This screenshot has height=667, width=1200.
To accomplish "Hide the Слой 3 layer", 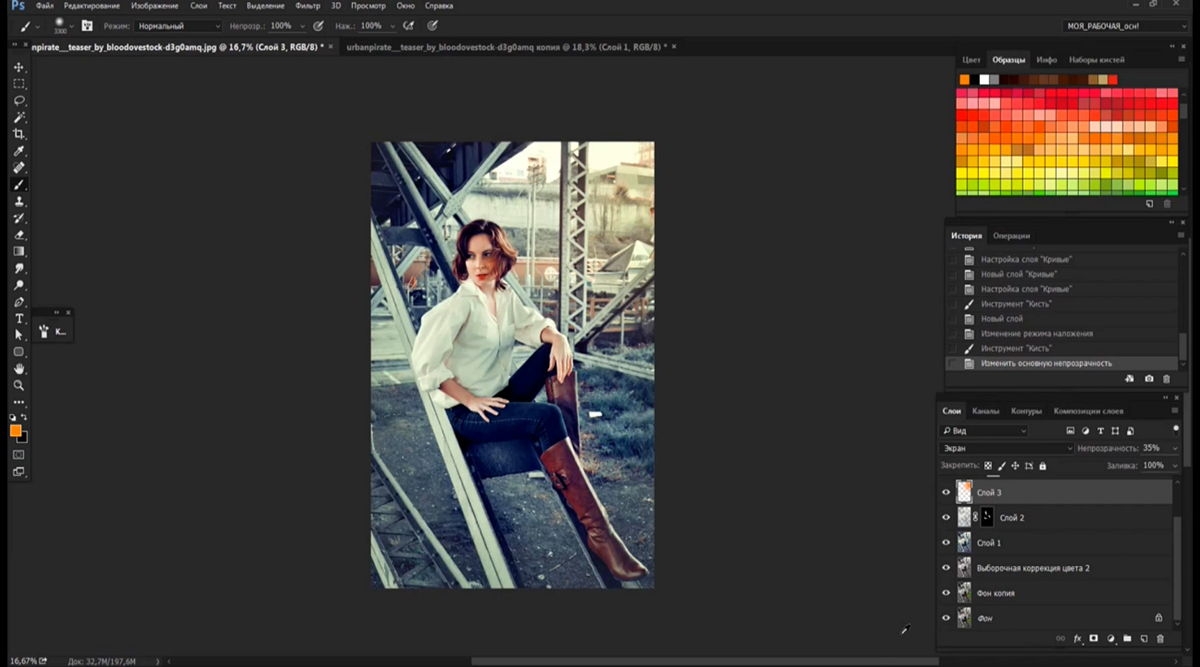I will (x=946, y=493).
